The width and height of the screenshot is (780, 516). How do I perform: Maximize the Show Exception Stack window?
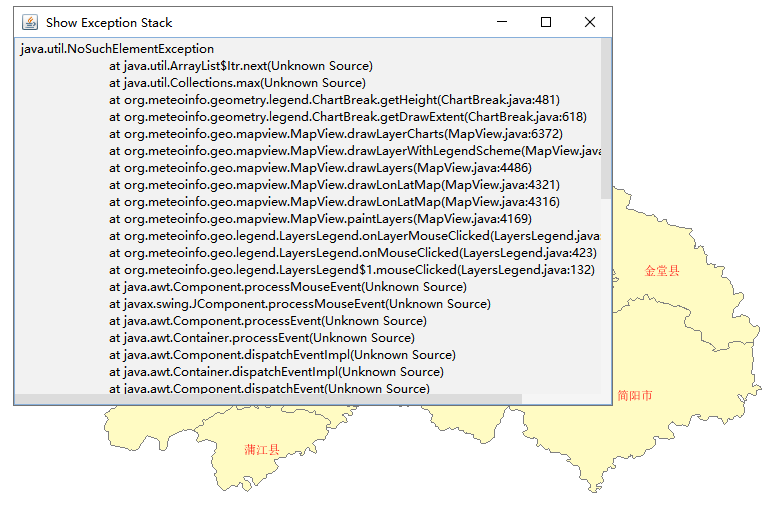point(546,22)
